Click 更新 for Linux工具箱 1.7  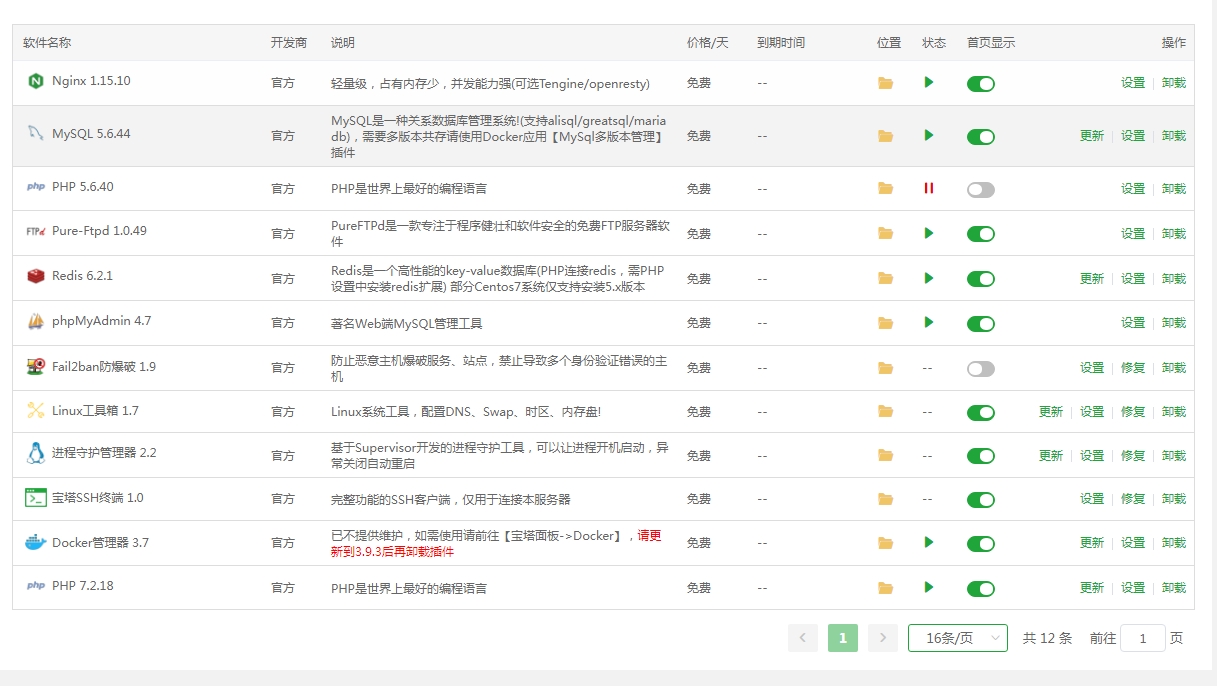coord(1051,412)
